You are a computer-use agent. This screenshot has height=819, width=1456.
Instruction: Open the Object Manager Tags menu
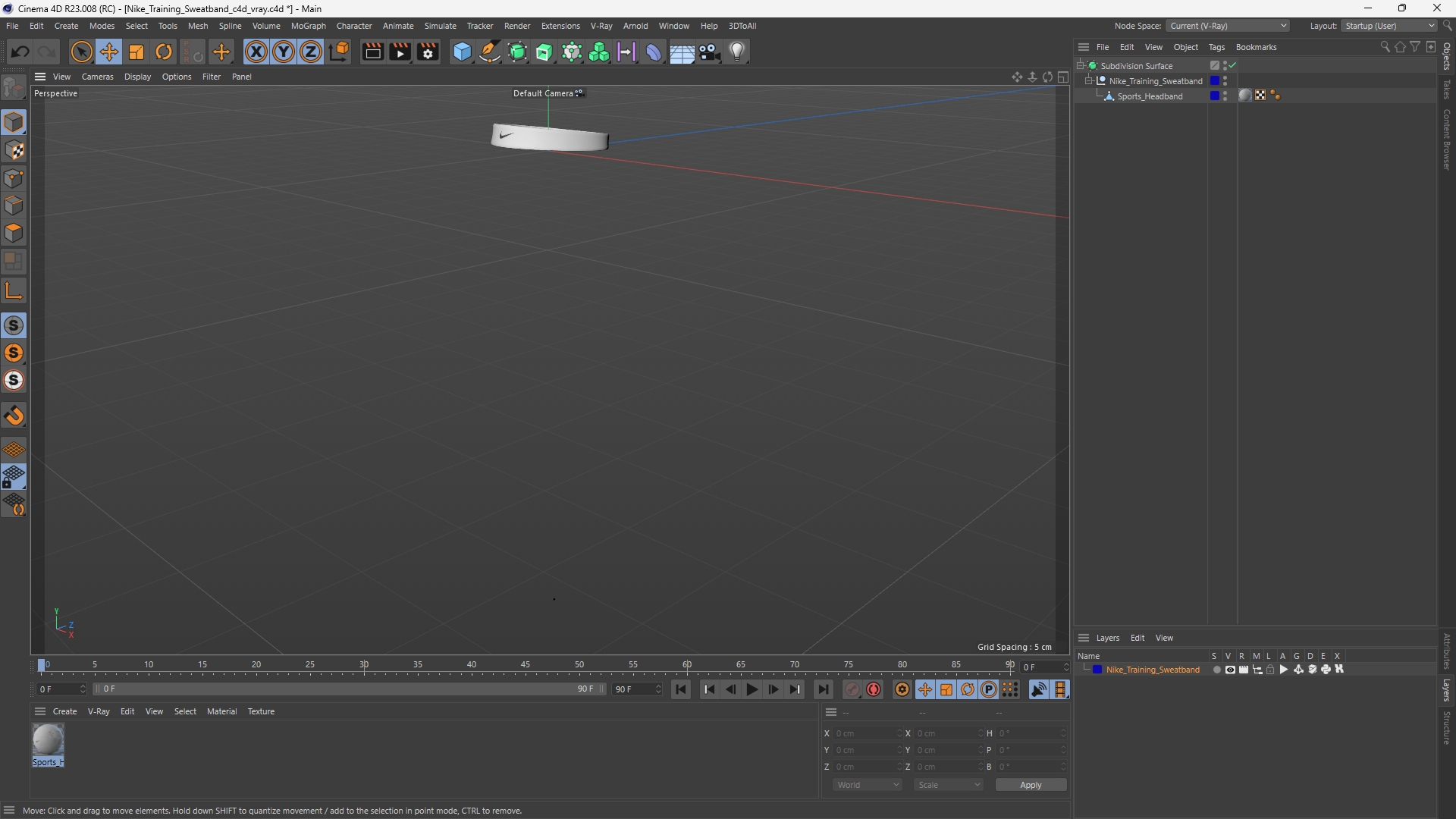coord(1216,47)
